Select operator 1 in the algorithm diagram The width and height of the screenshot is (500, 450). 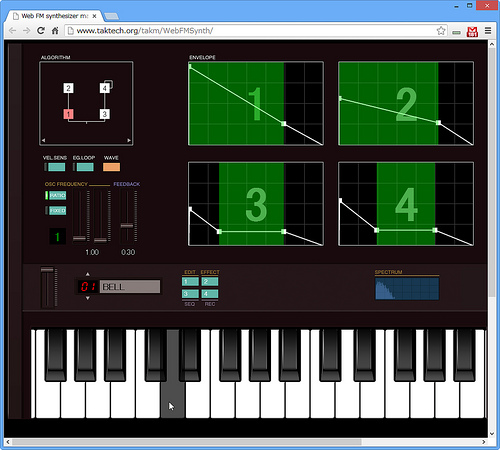(68, 114)
